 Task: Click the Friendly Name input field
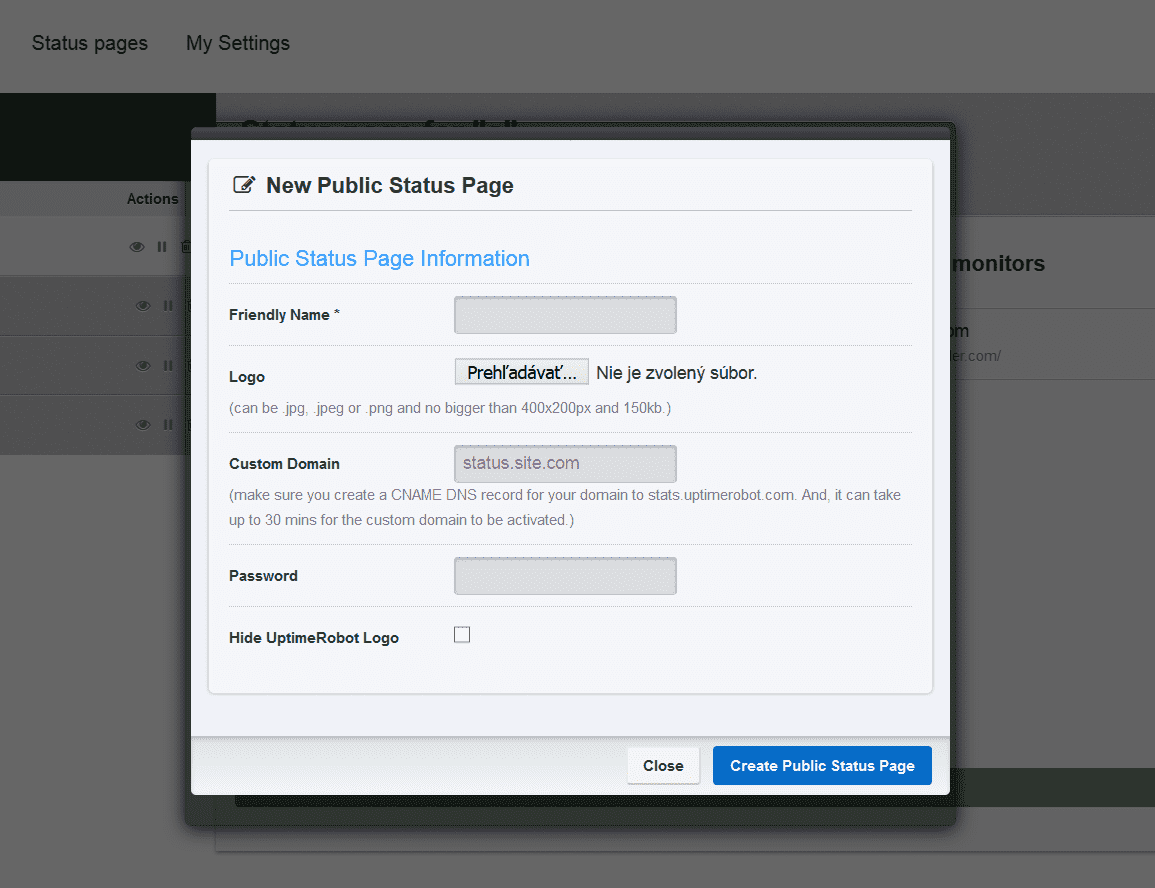tap(564, 314)
